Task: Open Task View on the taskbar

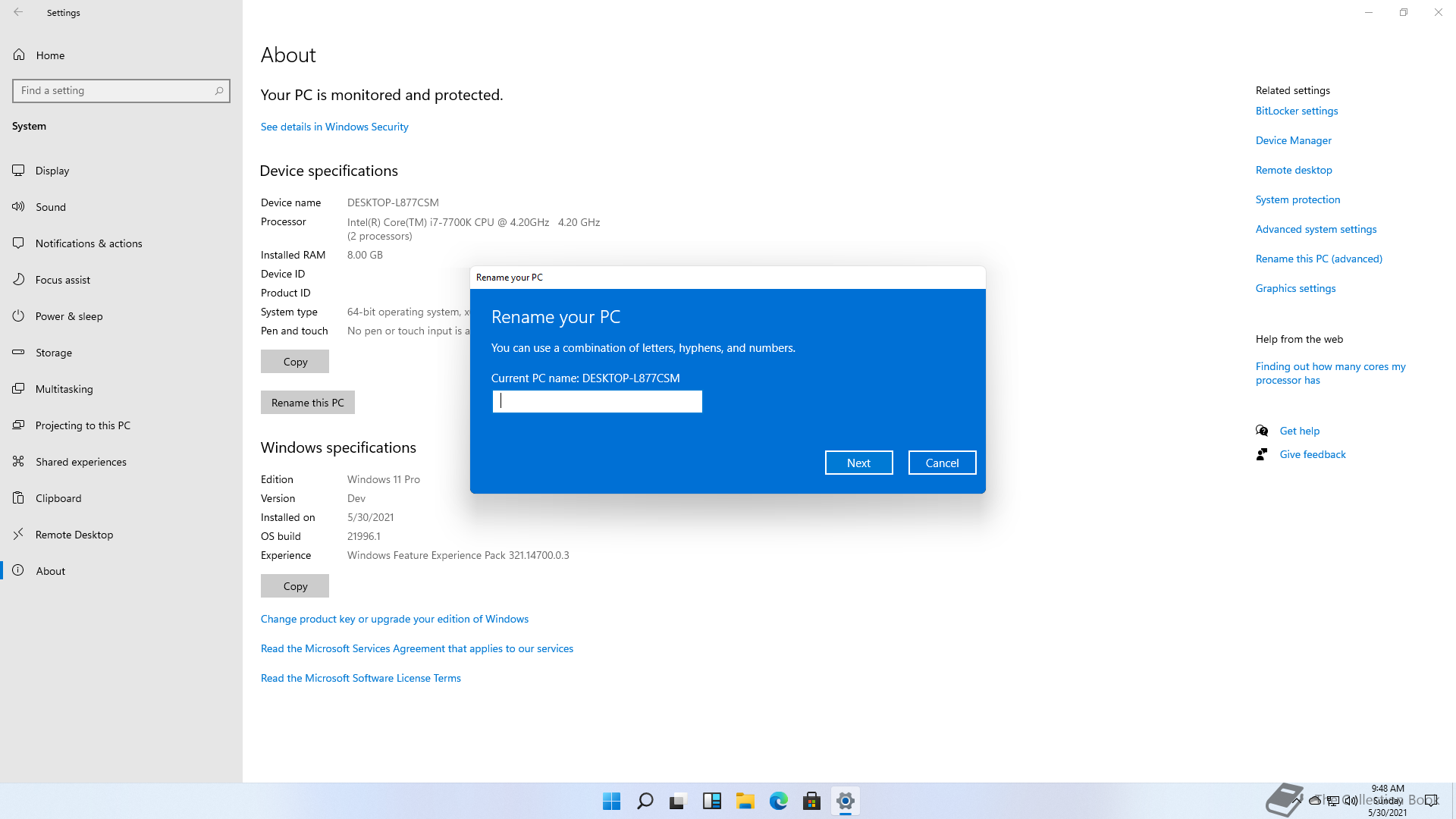Action: click(x=678, y=801)
